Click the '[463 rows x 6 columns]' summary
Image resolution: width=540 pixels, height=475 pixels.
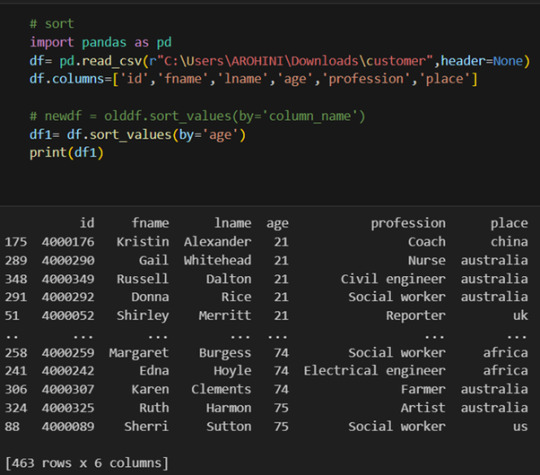[x=87, y=463]
